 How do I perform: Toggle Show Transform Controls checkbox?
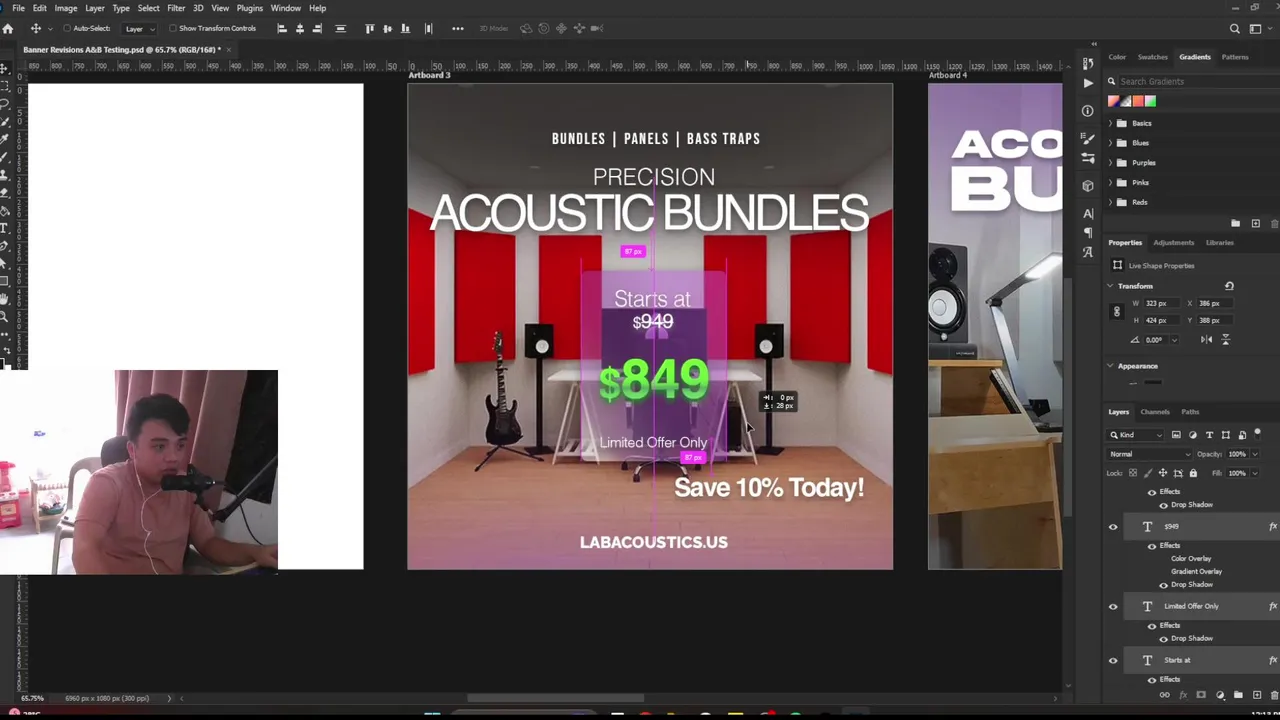tap(173, 28)
